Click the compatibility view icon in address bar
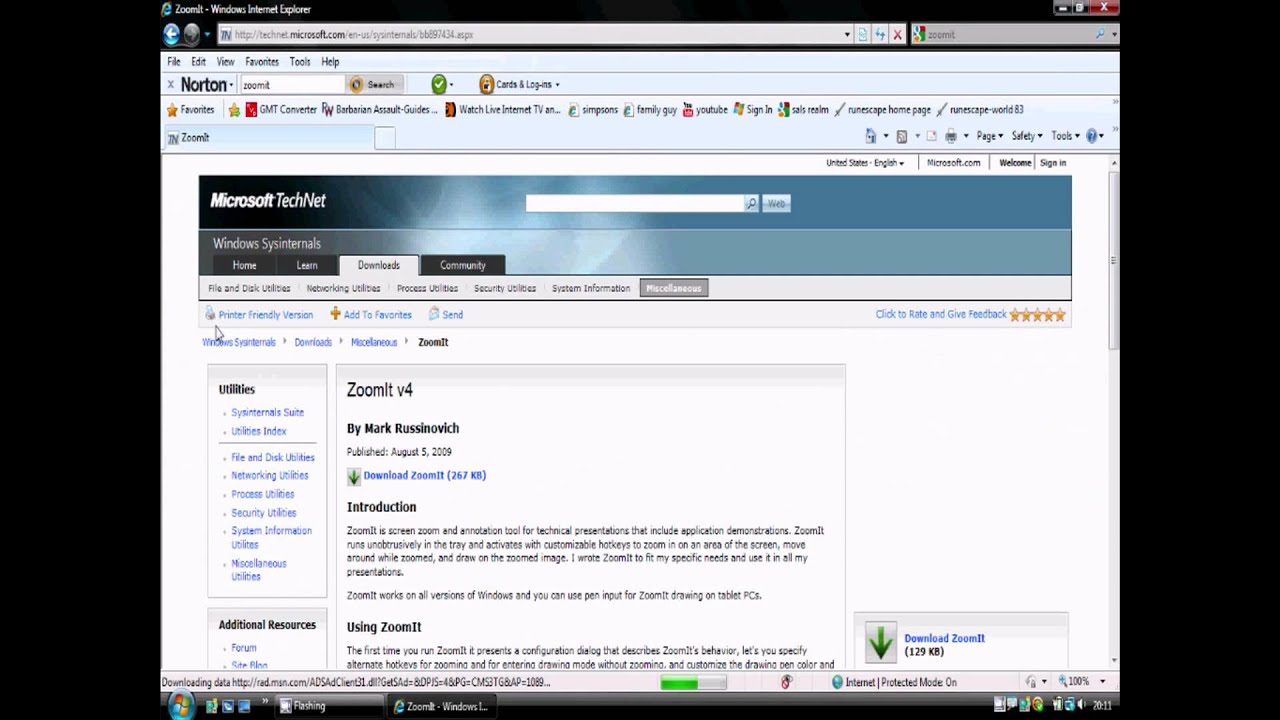The height and width of the screenshot is (720, 1280). point(863,34)
